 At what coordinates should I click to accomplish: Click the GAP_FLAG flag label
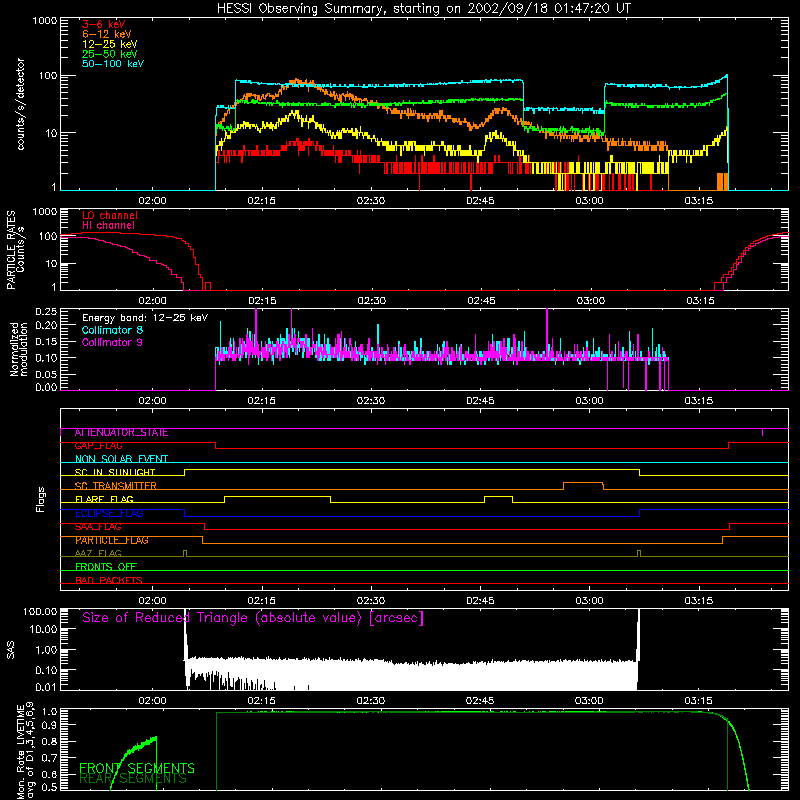pyautogui.click(x=98, y=446)
